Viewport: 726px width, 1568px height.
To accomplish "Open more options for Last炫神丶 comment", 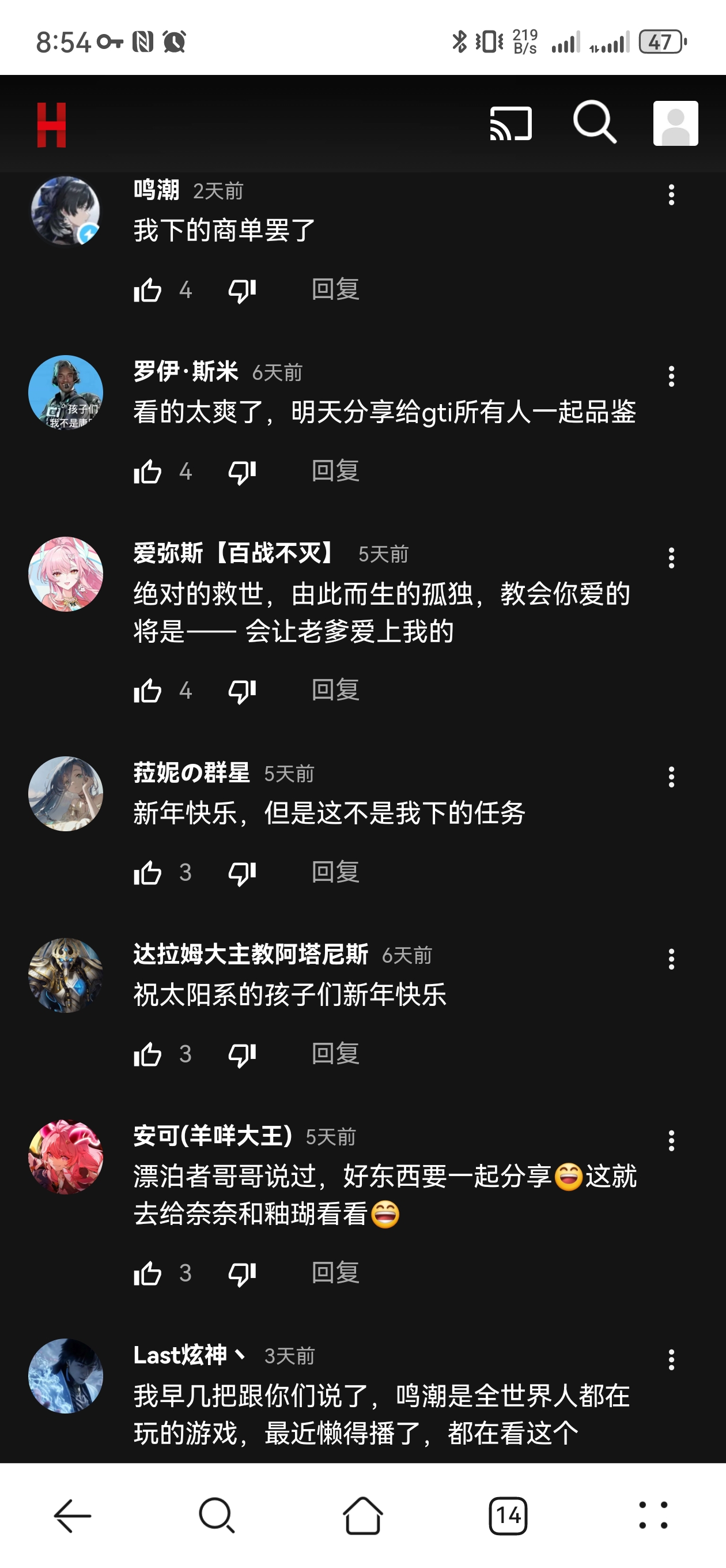I will tap(671, 1360).
